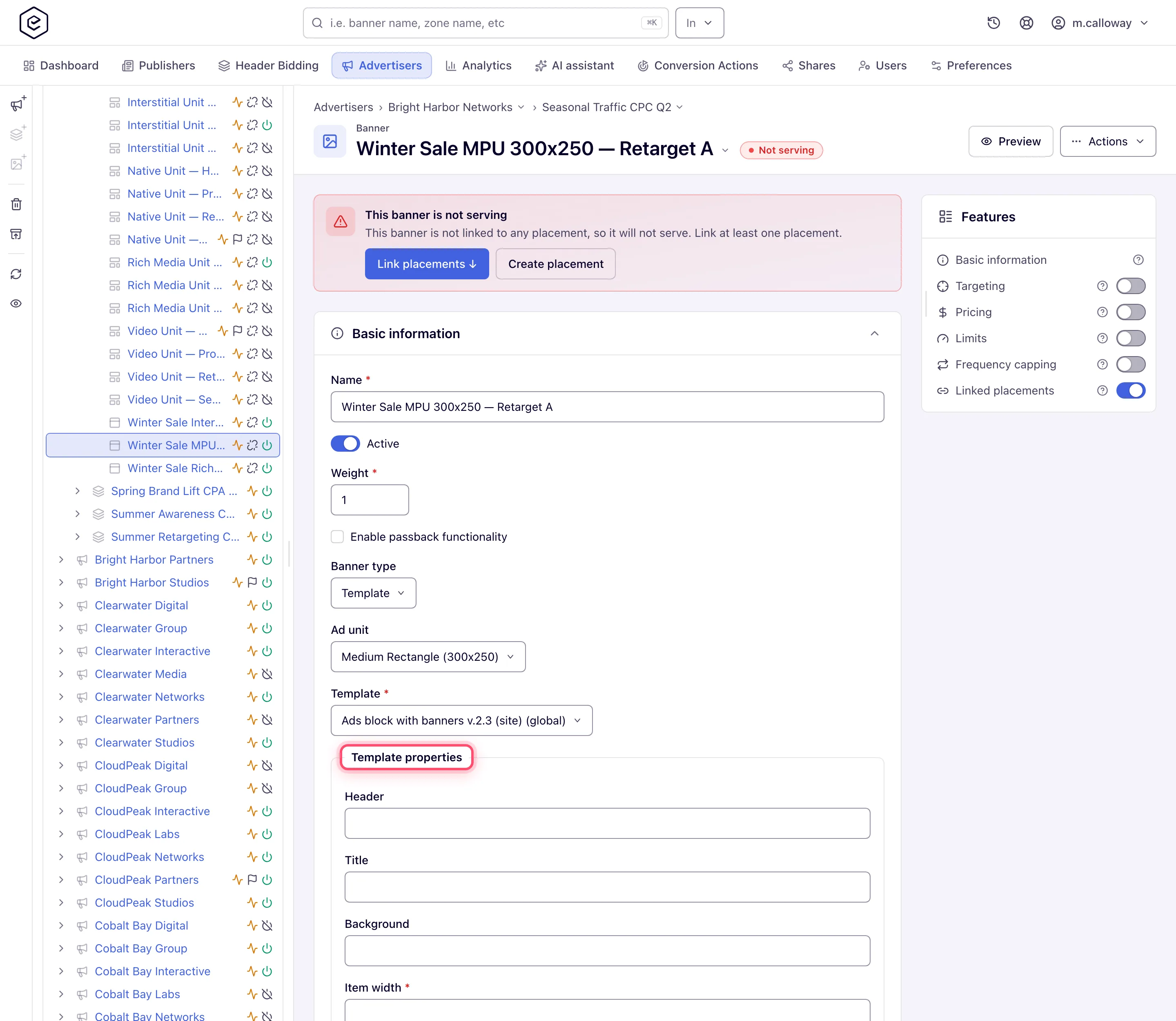
Task: Click the help icon beside Basic information feature
Action: pos(1138,260)
